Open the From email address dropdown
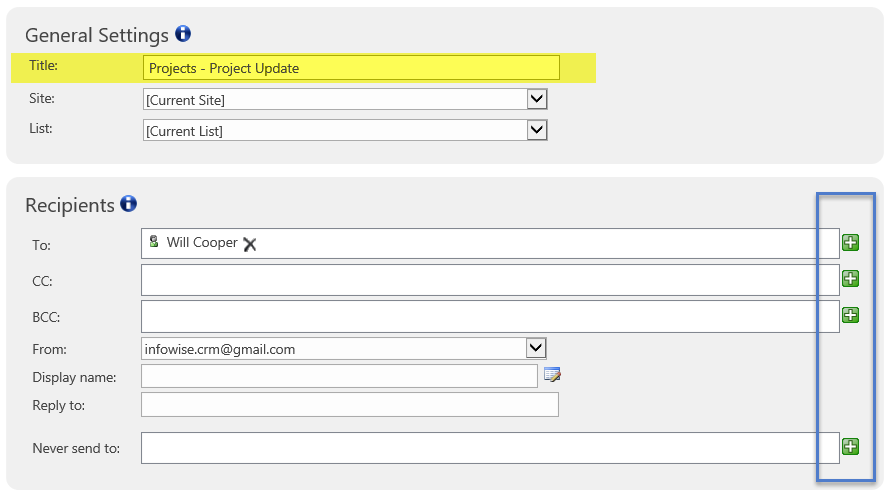 pyautogui.click(x=535, y=348)
